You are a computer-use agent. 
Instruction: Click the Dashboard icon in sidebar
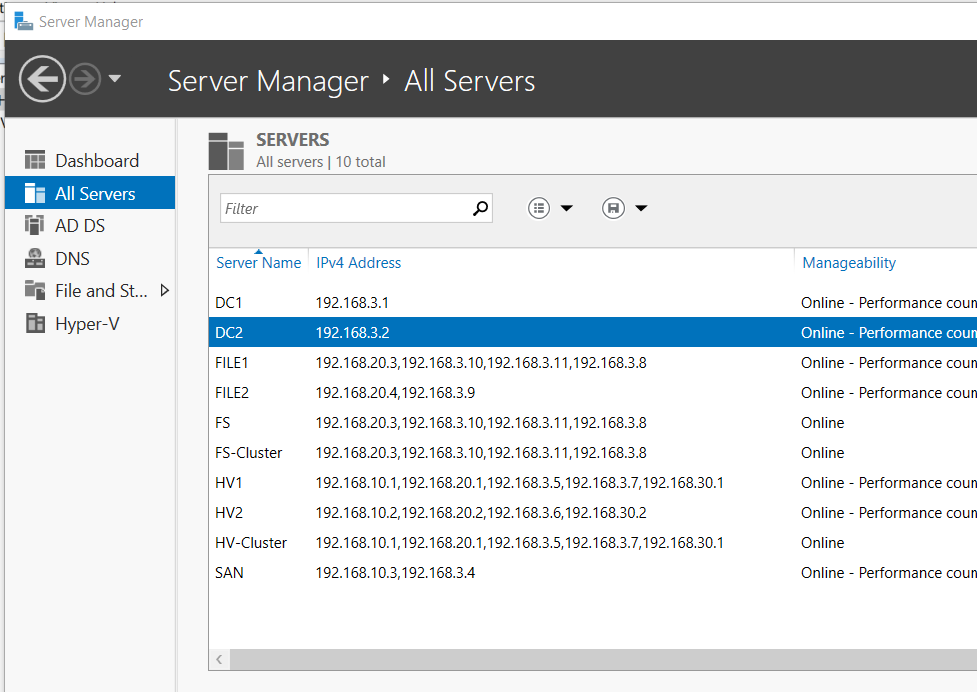35,160
